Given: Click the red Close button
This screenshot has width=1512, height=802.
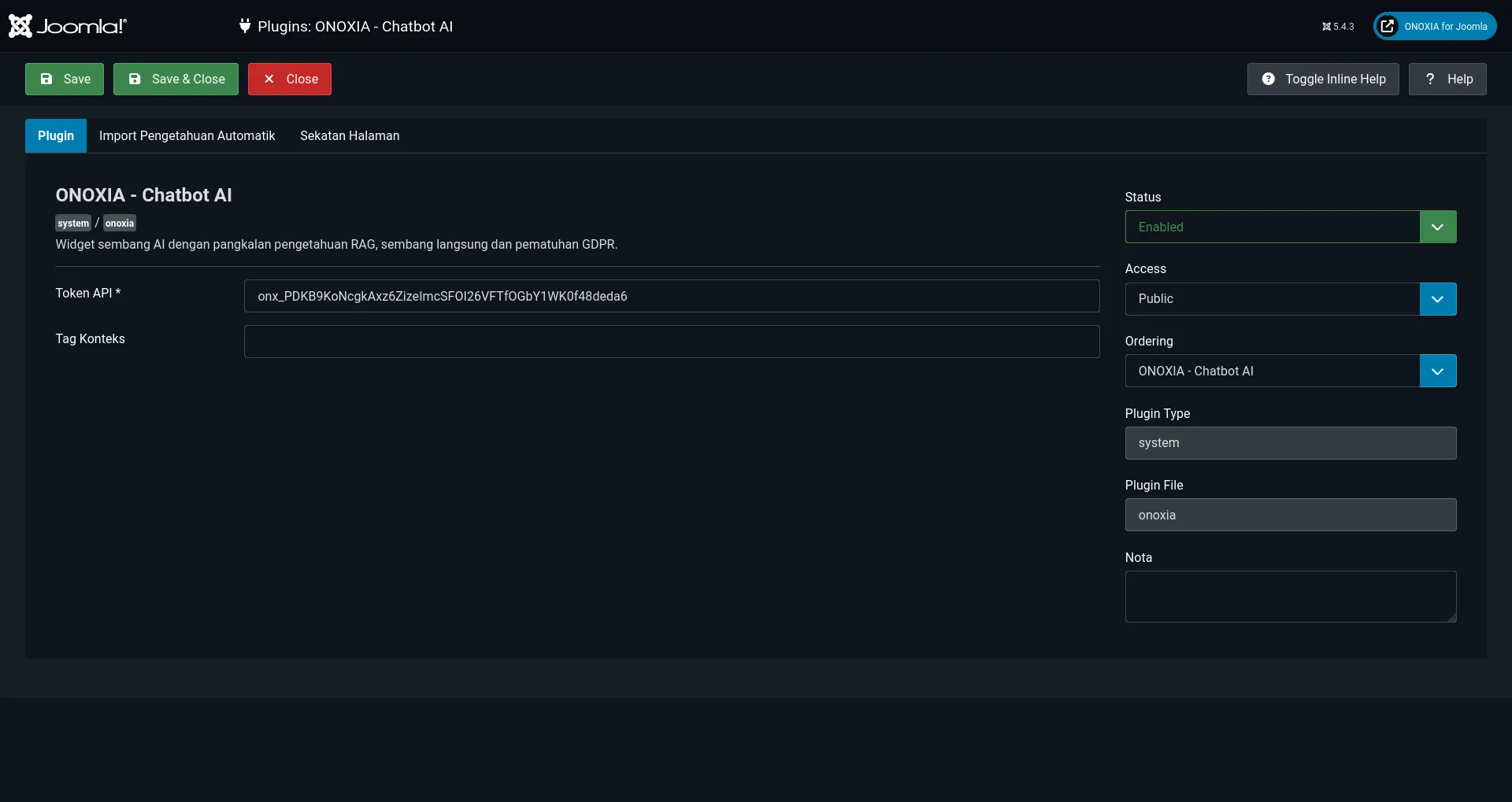Looking at the screenshot, I should (x=290, y=79).
